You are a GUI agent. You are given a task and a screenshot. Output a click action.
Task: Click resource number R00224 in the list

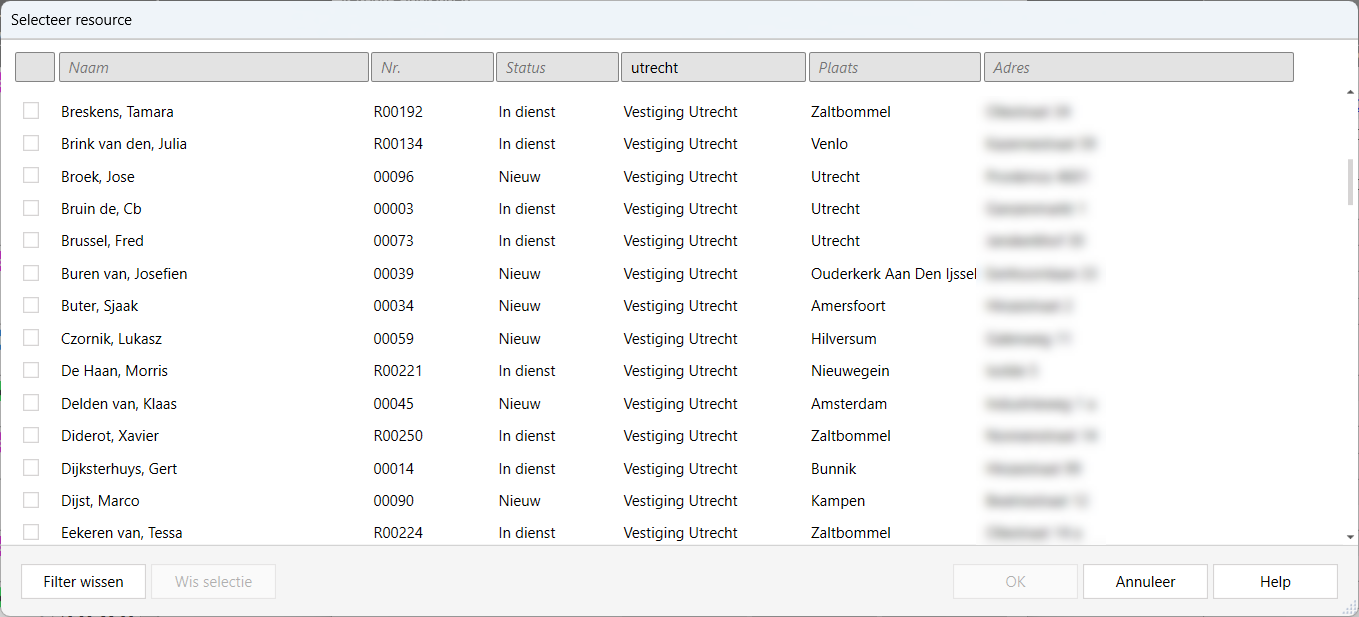click(x=398, y=533)
